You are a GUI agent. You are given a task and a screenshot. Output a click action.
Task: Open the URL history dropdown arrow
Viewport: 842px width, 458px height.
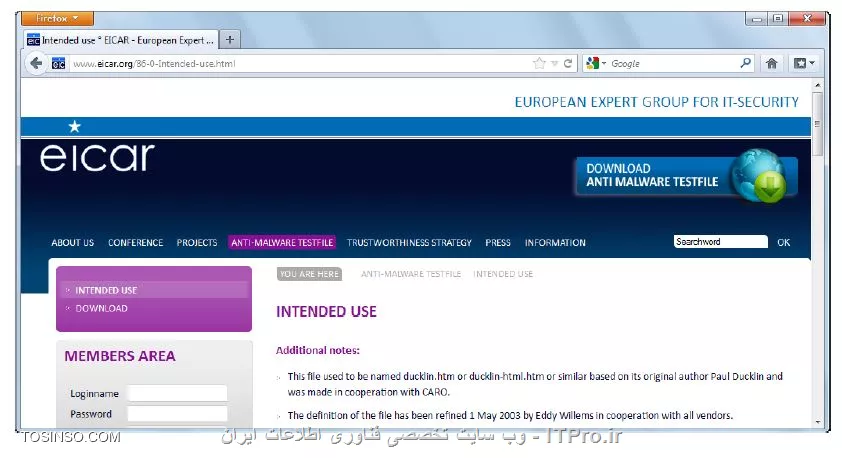pyautogui.click(x=554, y=63)
